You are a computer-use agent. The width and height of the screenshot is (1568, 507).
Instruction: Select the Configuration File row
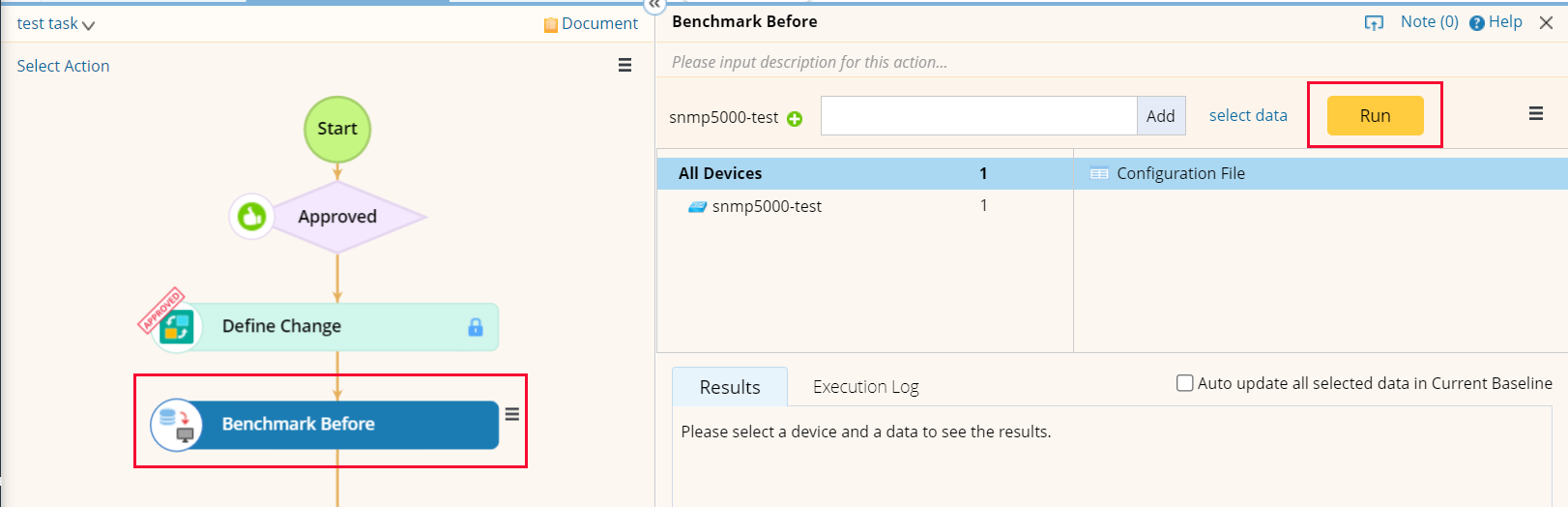coord(1179,173)
